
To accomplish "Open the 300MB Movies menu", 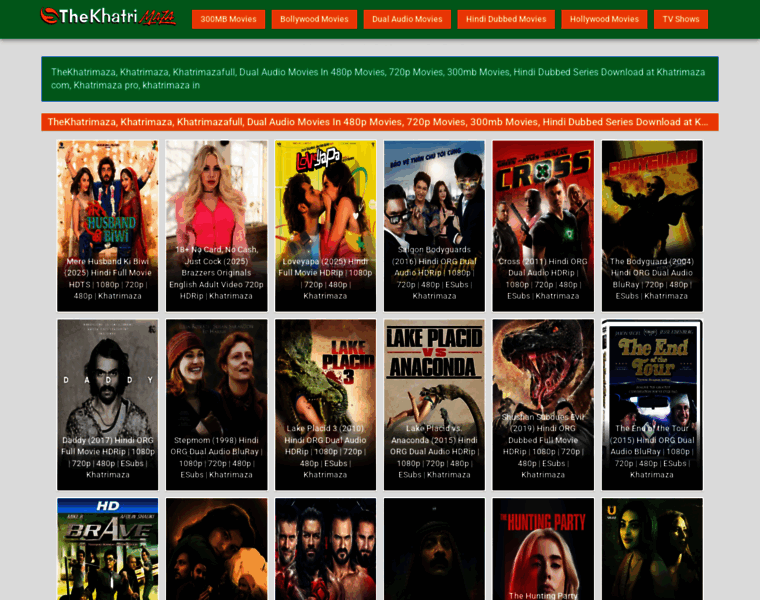I will point(228,19).
